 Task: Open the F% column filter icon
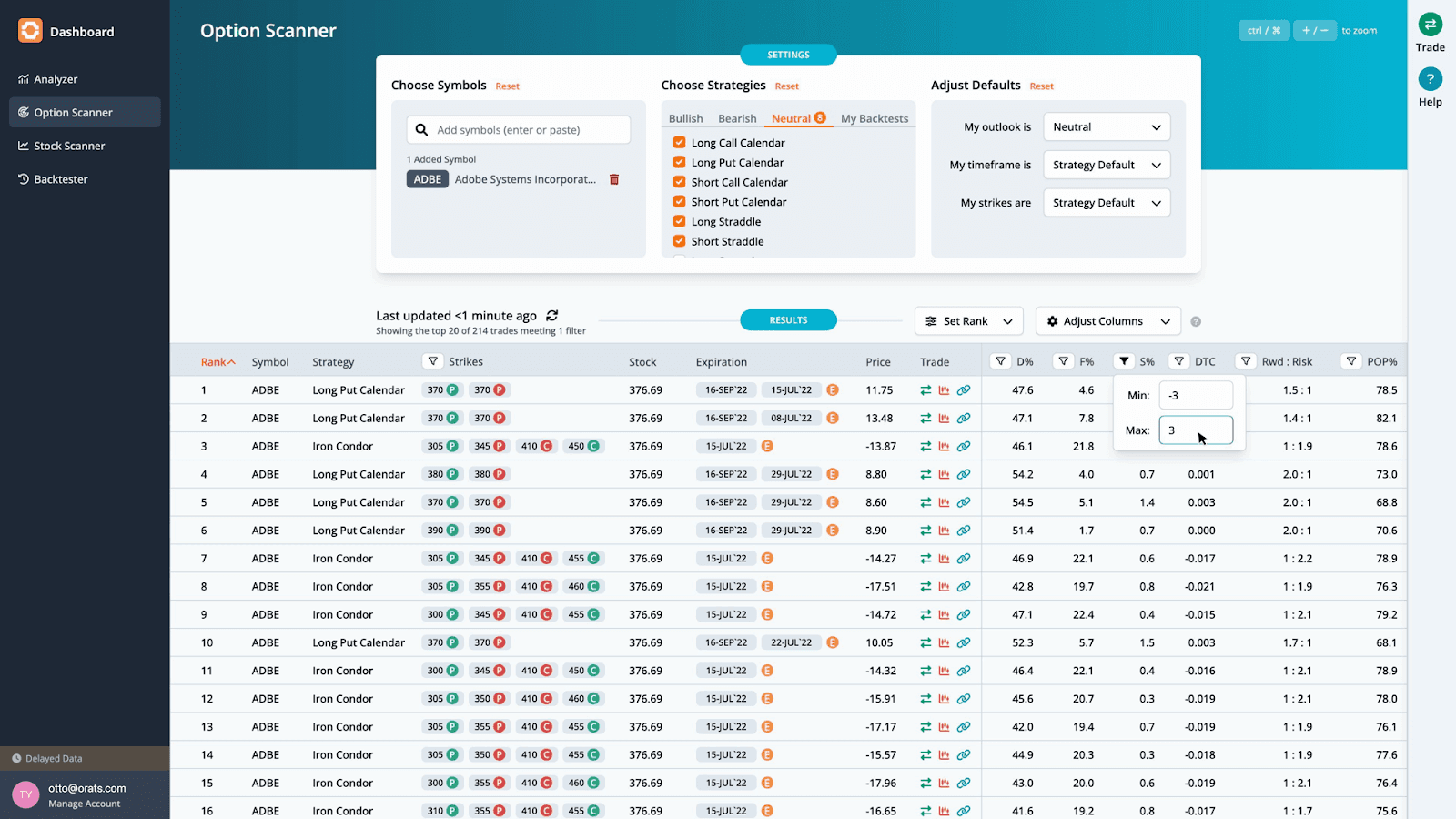click(x=1063, y=361)
